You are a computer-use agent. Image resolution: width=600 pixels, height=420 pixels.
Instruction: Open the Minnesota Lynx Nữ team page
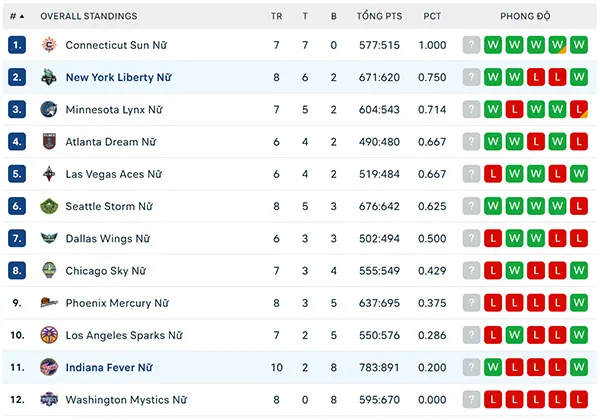(x=114, y=109)
